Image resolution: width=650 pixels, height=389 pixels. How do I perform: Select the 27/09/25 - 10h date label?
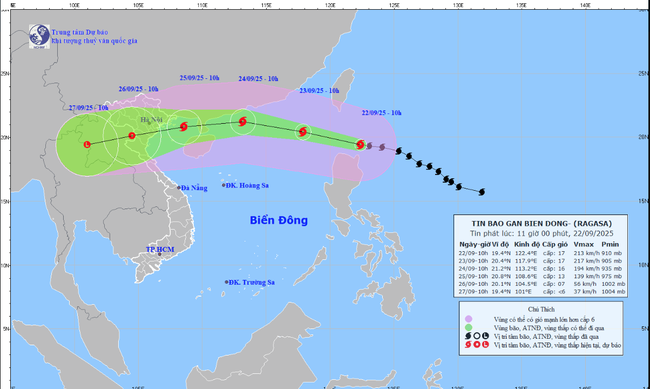[89, 108]
